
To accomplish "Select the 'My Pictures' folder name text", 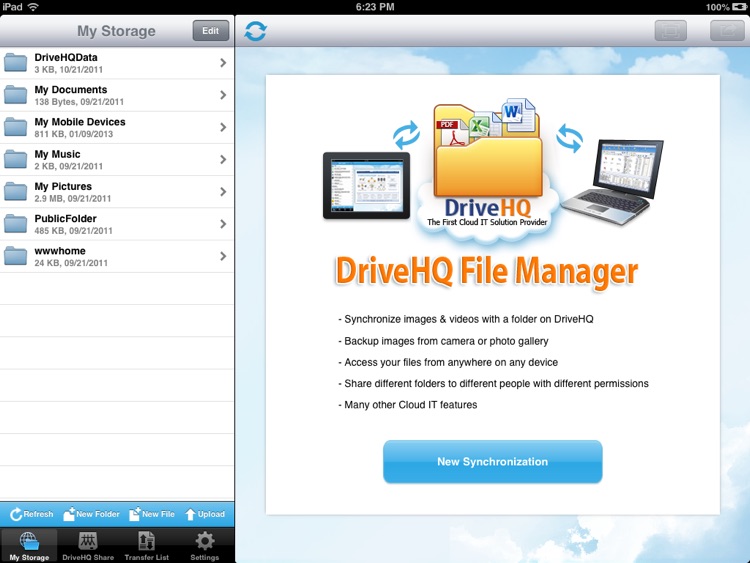I will [63, 187].
